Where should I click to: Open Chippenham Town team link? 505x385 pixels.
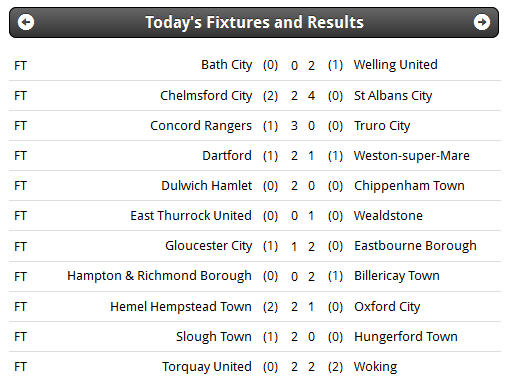pos(409,186)
